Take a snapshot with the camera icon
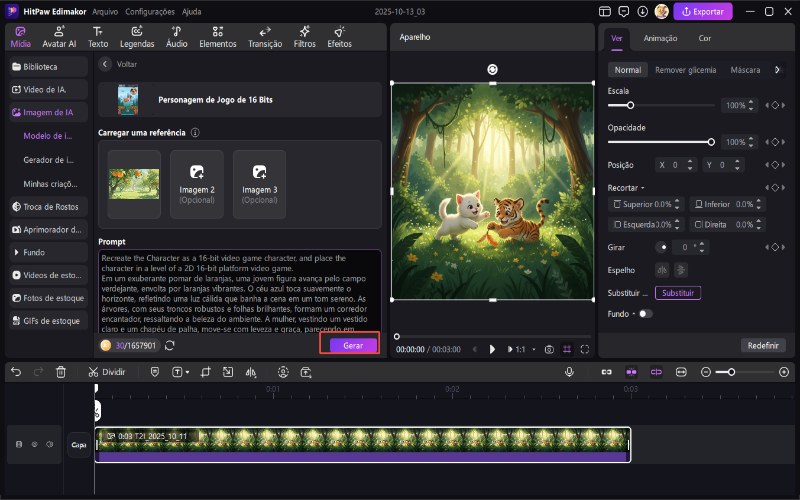Viewport: 800px width, 500px height. (x=549, y=349)
